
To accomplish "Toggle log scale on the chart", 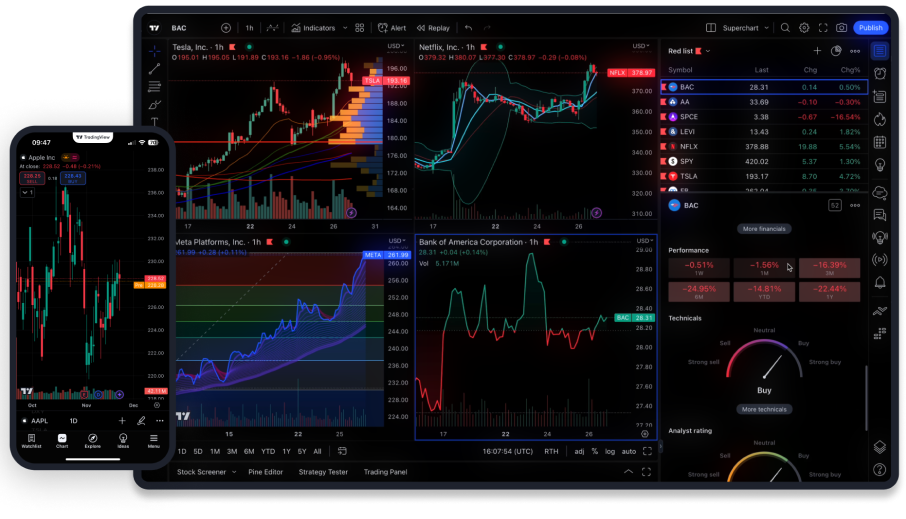I will (x=610, y=451).
